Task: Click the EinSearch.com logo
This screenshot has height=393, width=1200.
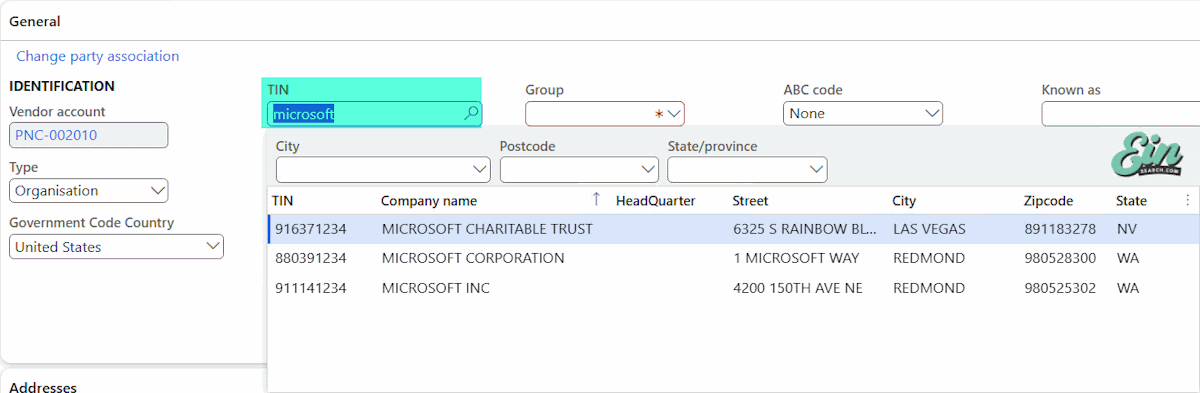Action: pyautogui.click(x=1148, y=155)
